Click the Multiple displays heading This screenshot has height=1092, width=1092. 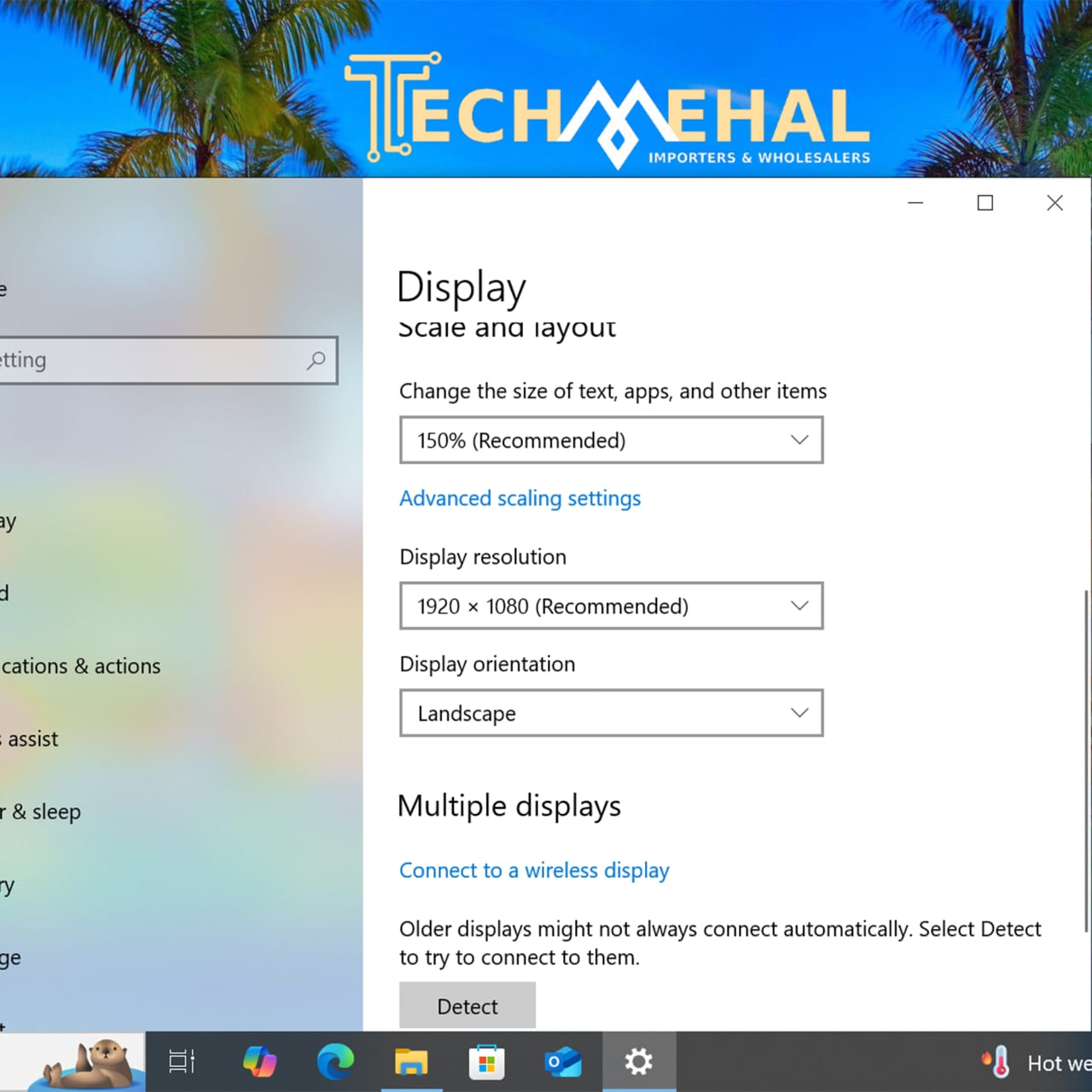point(509,806)
